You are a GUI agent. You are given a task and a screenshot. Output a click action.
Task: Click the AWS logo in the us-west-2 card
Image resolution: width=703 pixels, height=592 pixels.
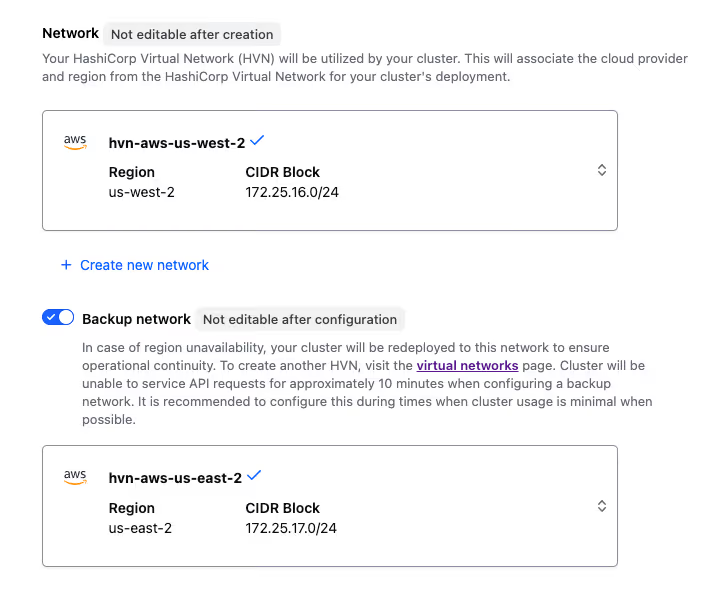75,143
